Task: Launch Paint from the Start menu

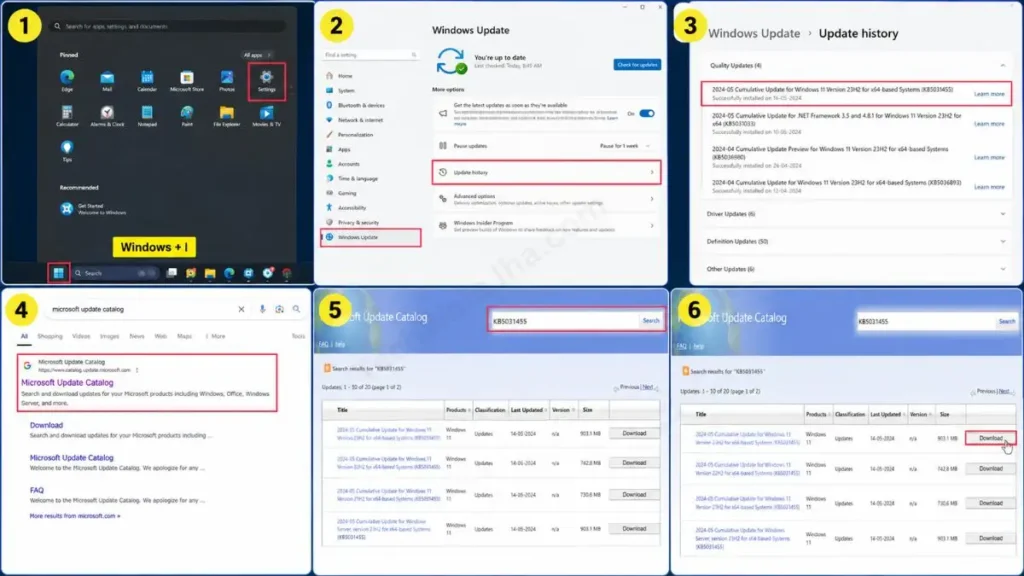Action: coord(187,116)
